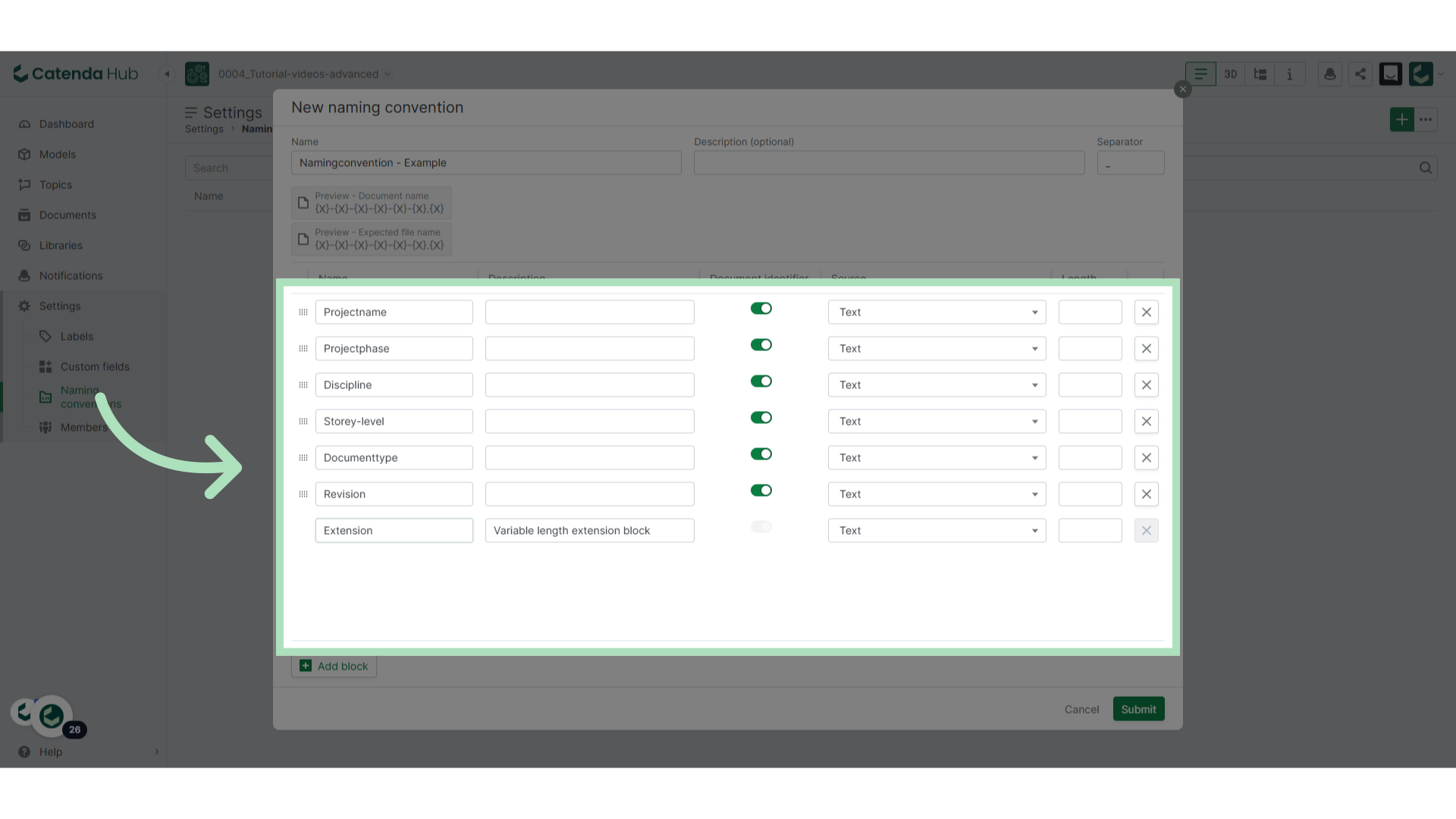Remove the Projectname block with X
The image size is (1456, 819).
(x=1146, y=312)
